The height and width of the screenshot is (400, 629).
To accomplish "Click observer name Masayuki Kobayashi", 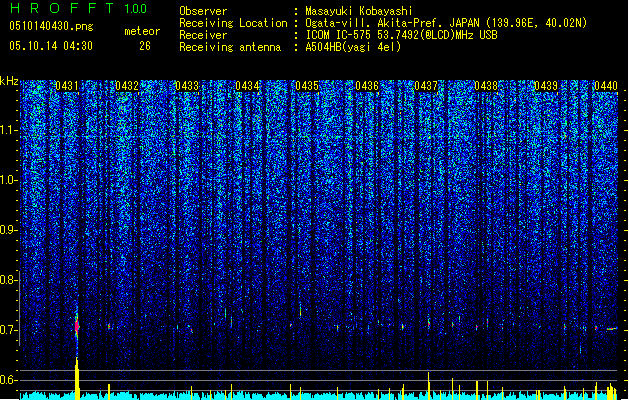I will [359, 11].
